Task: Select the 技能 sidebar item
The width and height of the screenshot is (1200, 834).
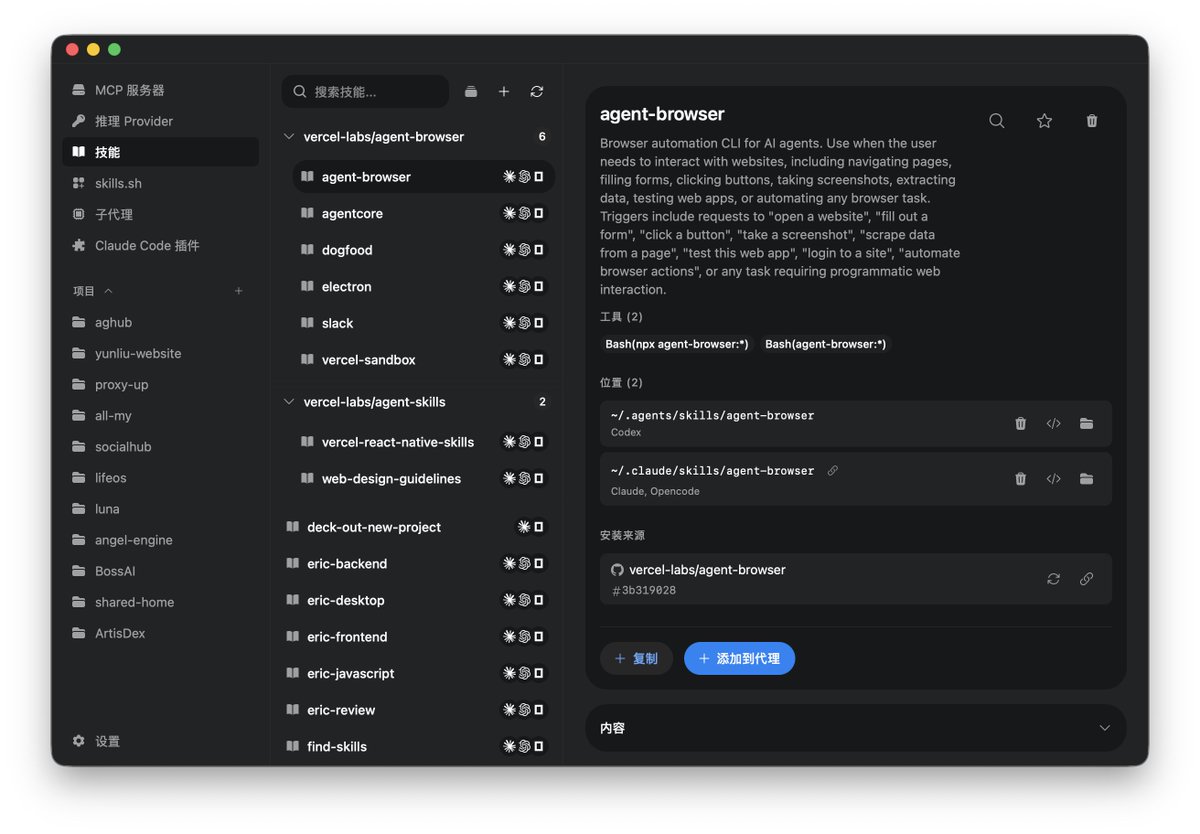Action: click(x=160, y=152)
